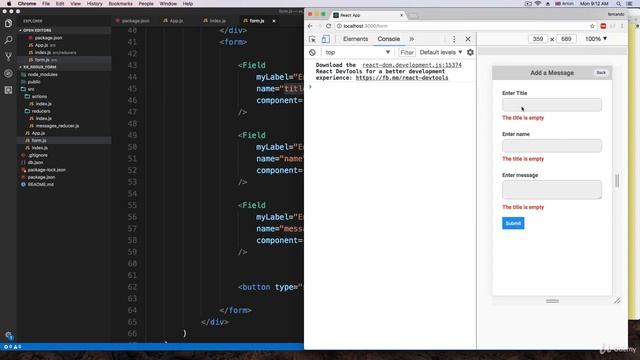Screen dimensions: 640x360
Task: Open the https://fb.me/react-devtools link
Action: (x=402, y=78)
